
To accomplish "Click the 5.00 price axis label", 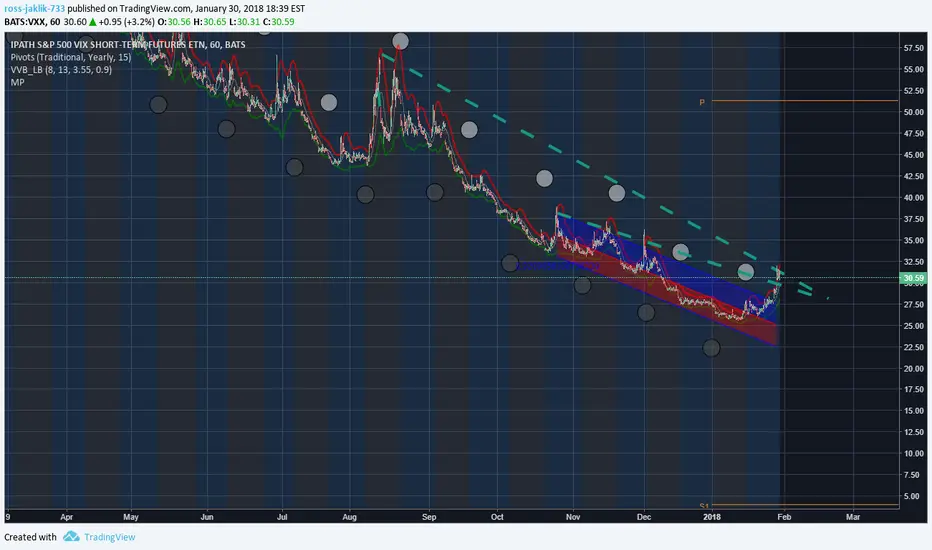I will tap(911, 496).
